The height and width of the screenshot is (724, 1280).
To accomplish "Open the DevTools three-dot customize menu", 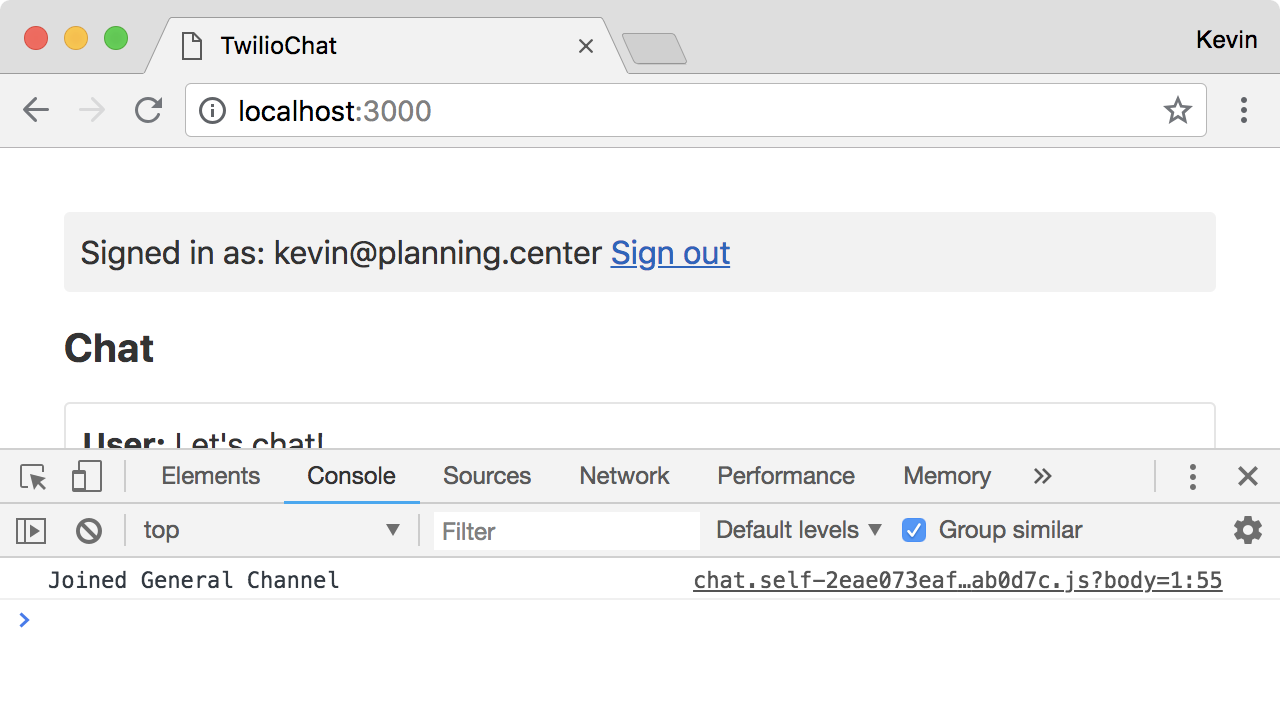I will tap(1192, 477).
